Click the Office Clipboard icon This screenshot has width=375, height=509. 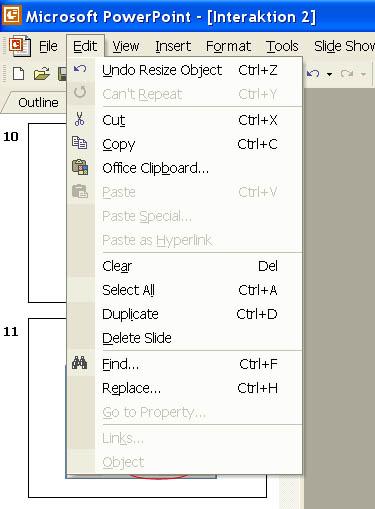coord(80,167)
